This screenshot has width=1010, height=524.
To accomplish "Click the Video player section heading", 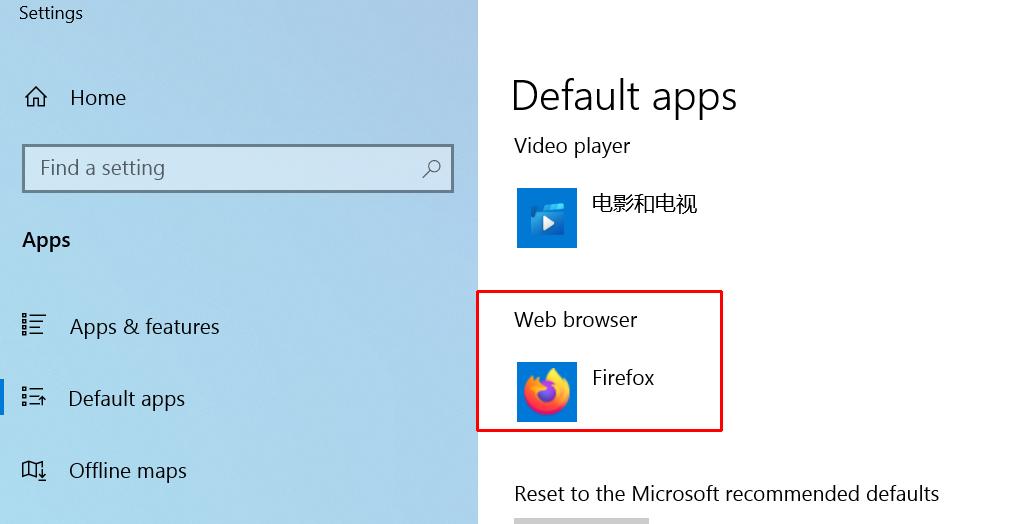I will [572, 146].
